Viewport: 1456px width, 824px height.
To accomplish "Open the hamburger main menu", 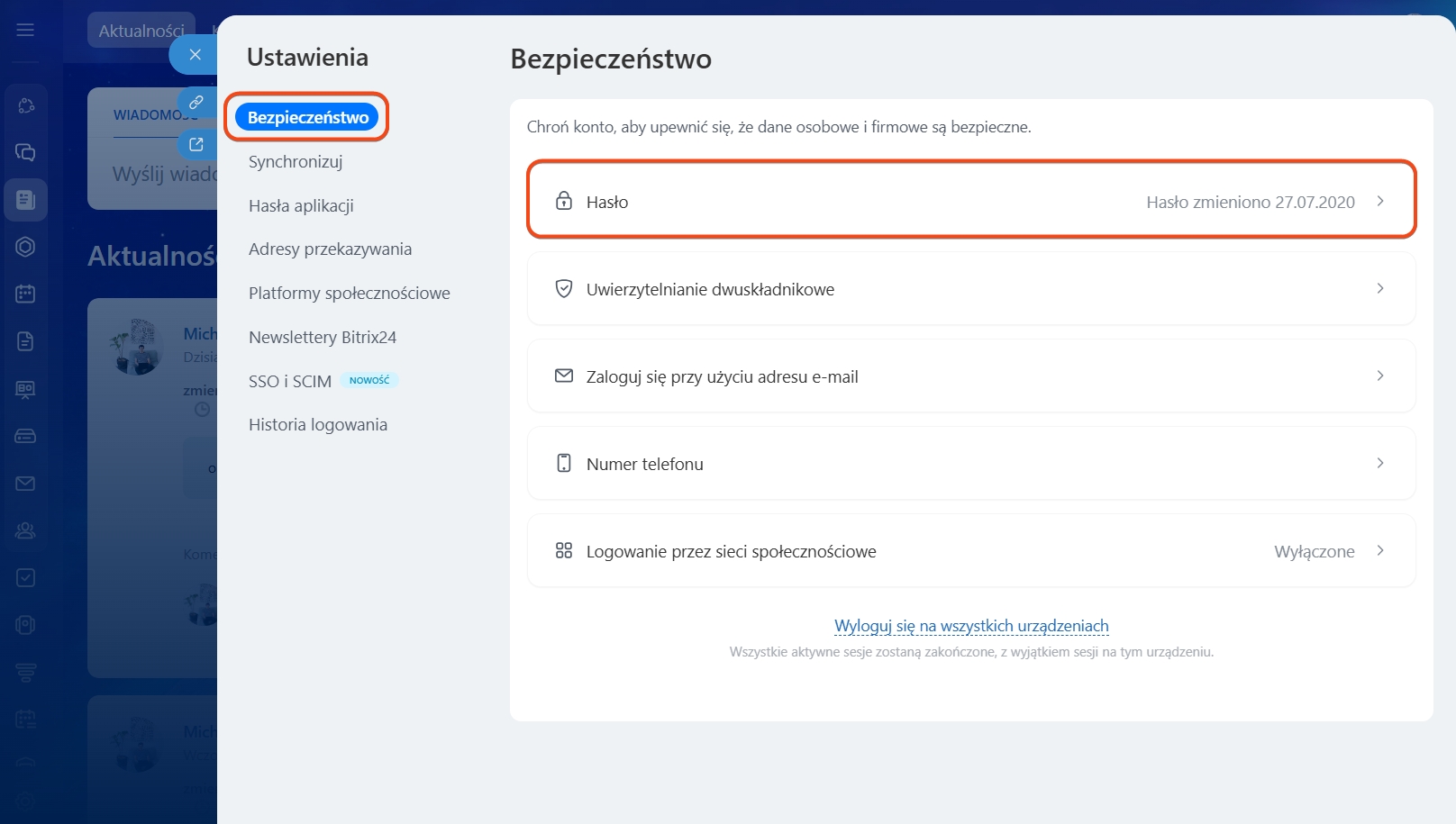I will click(25, 30).
